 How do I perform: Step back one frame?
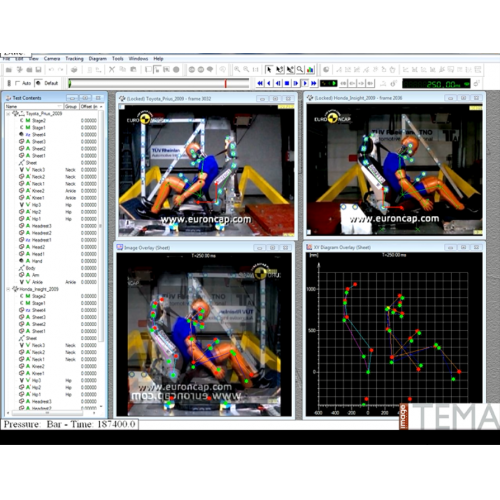coord(278,83)
